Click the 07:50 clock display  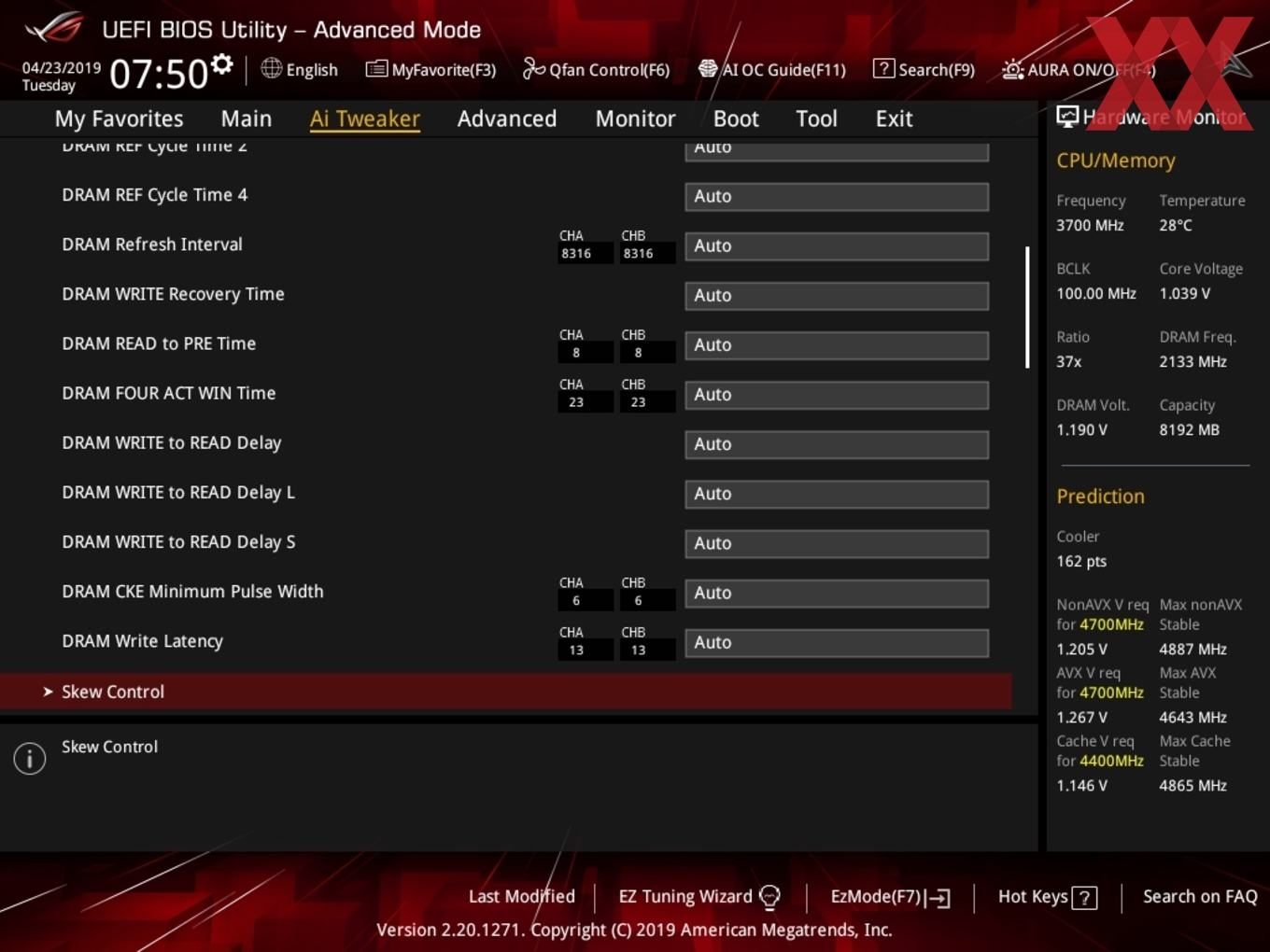pyautogui.click(x=158, y=74)
